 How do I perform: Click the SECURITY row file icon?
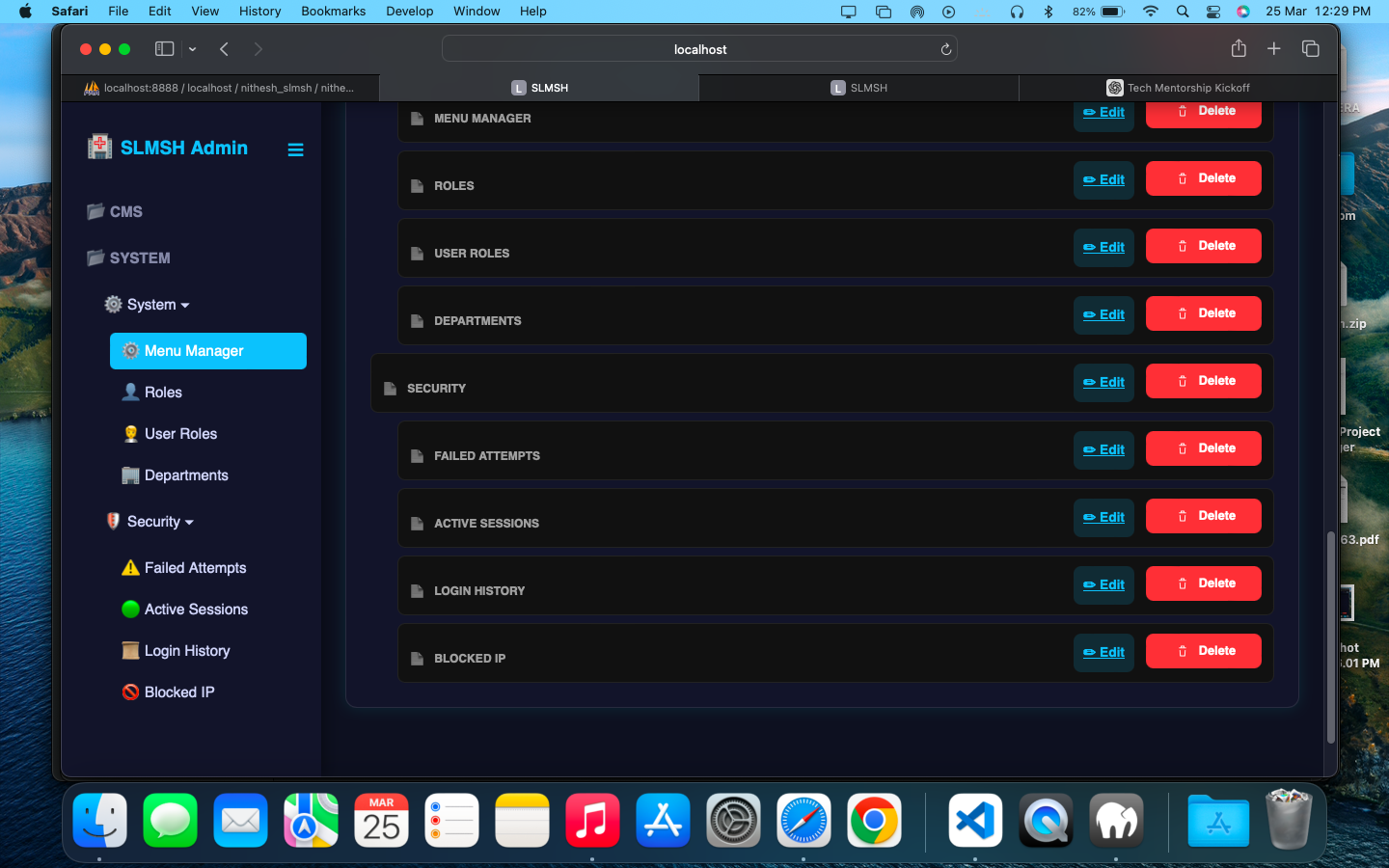click(x=390, y=388)
